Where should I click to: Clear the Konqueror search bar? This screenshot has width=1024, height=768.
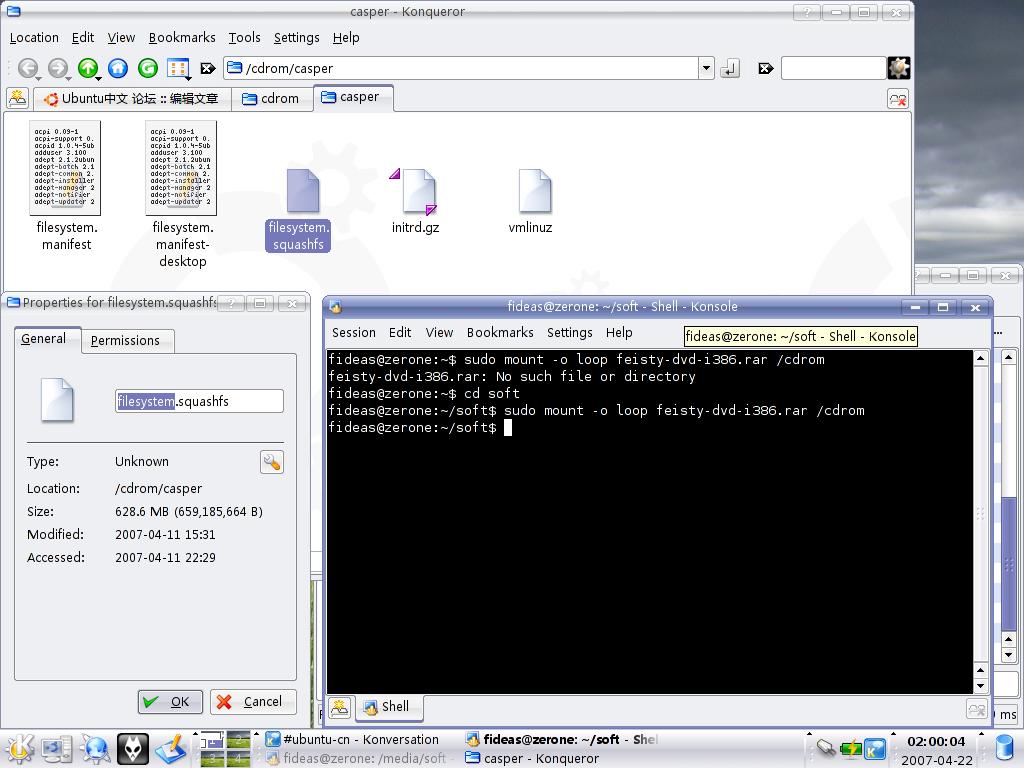(765, 68)
